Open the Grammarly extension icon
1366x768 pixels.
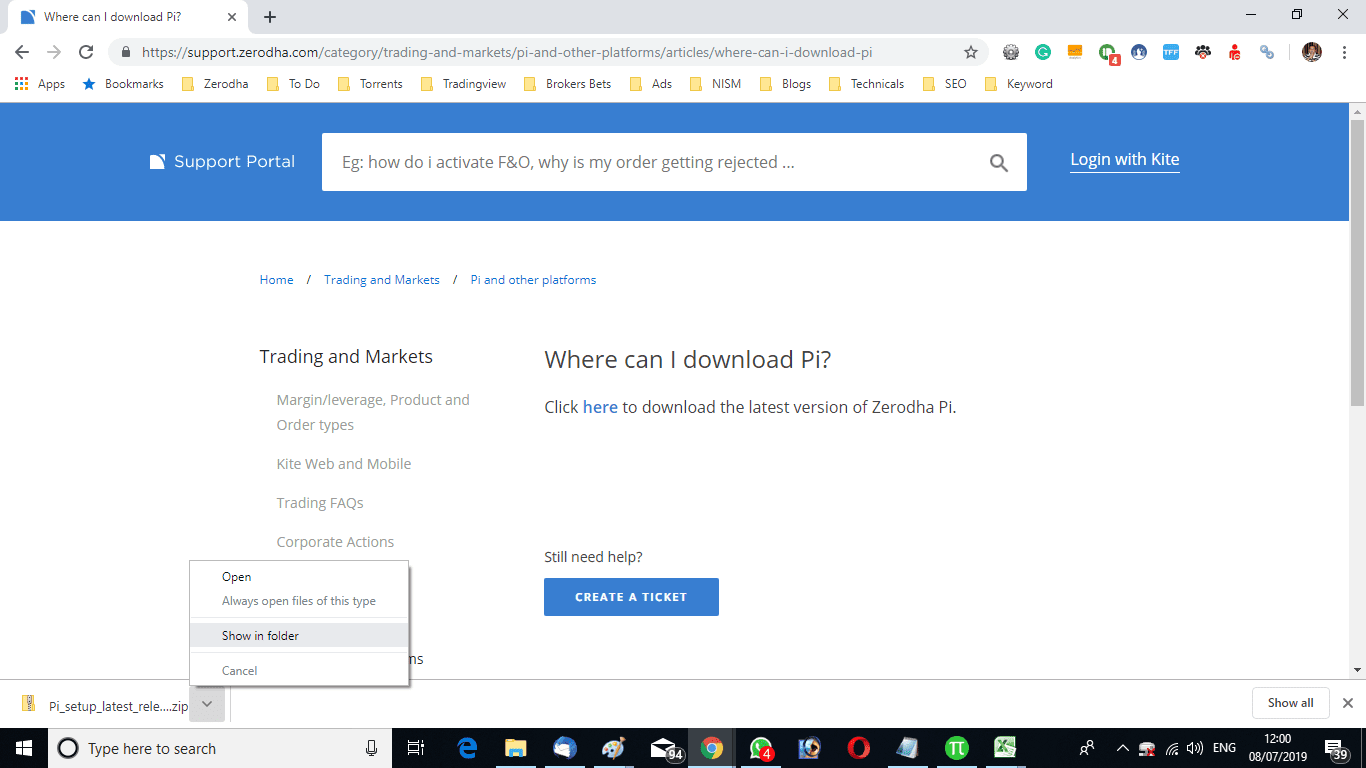(x=1043, y=52)
